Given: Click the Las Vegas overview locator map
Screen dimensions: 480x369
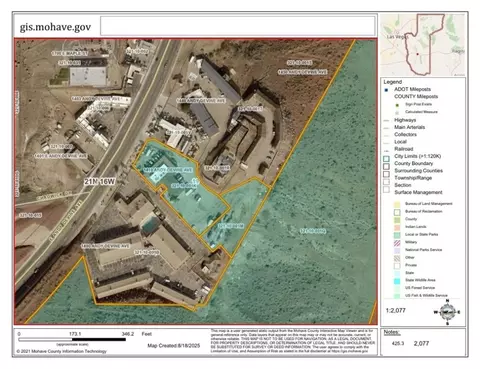Looking at the screenshot, I should 423,45.
